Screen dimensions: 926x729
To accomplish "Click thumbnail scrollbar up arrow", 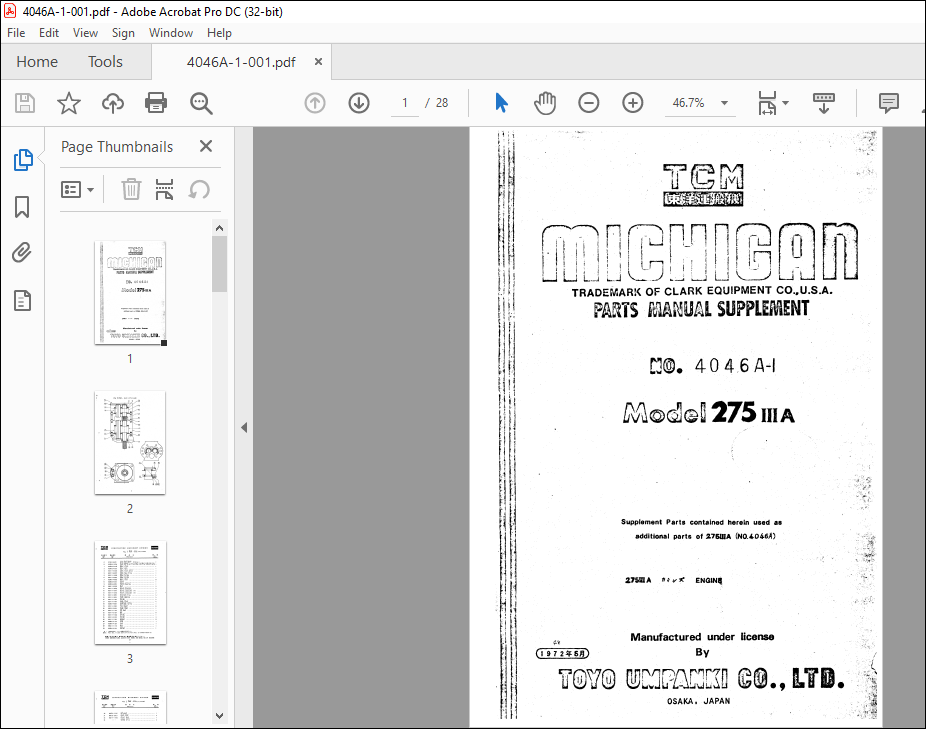I will (220, 228).
